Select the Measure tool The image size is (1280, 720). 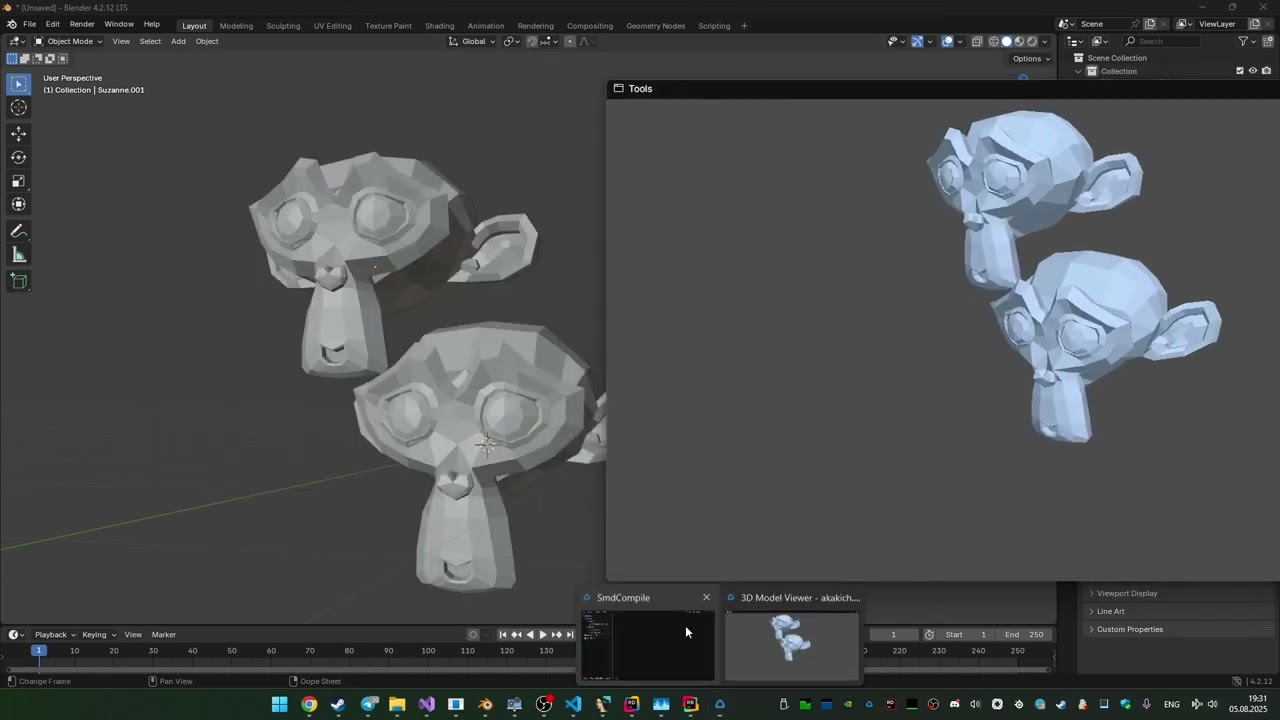[19, 255]
